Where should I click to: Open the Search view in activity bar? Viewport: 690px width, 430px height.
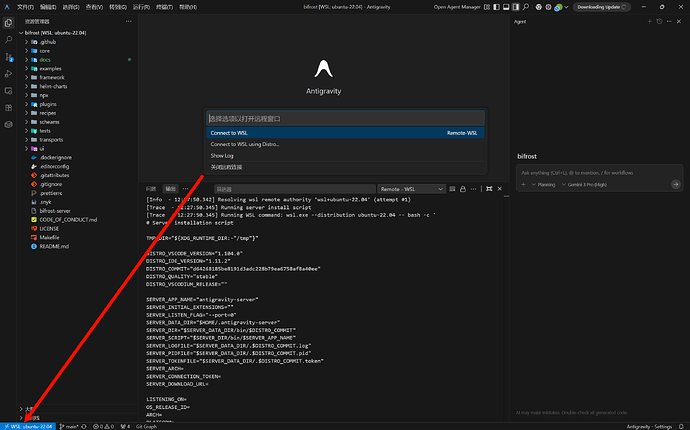coord(8,40)
